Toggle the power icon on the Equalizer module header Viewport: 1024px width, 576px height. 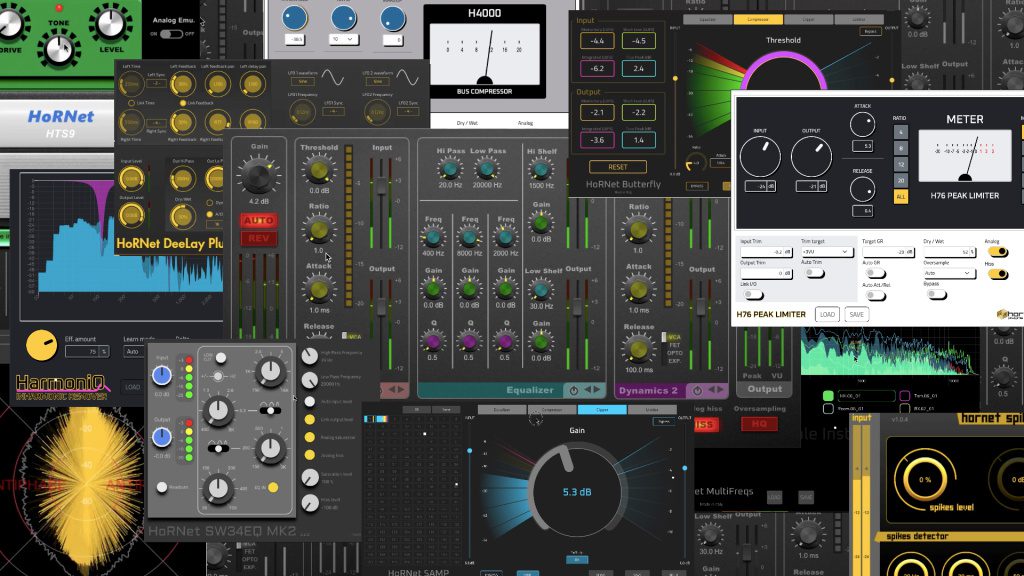(x=573, y=389)
